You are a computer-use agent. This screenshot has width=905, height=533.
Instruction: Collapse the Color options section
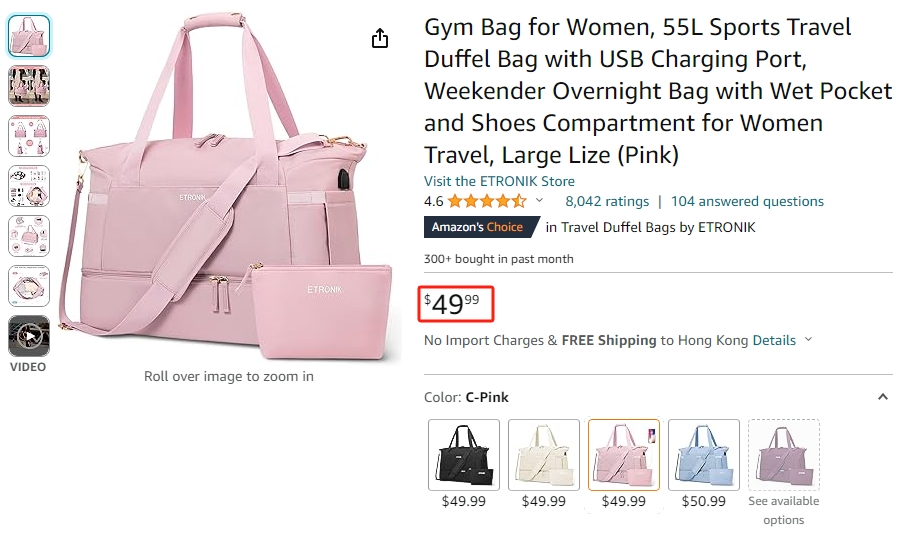click(883, 397)
